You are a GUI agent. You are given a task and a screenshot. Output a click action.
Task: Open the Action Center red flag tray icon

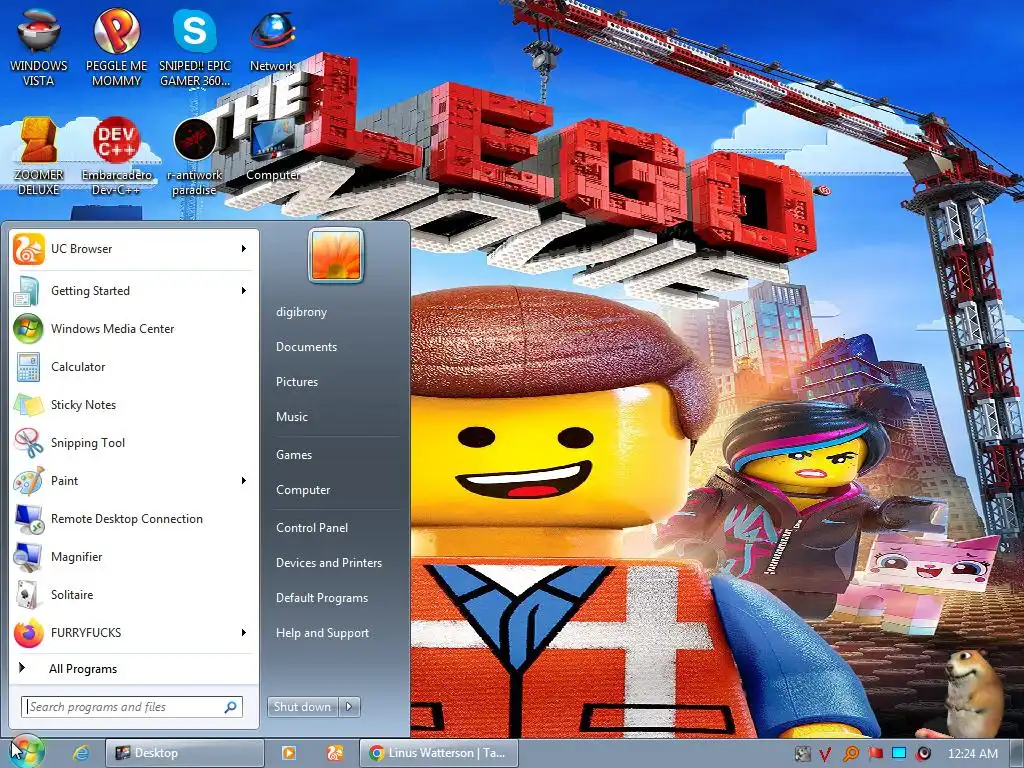(875, 754)
